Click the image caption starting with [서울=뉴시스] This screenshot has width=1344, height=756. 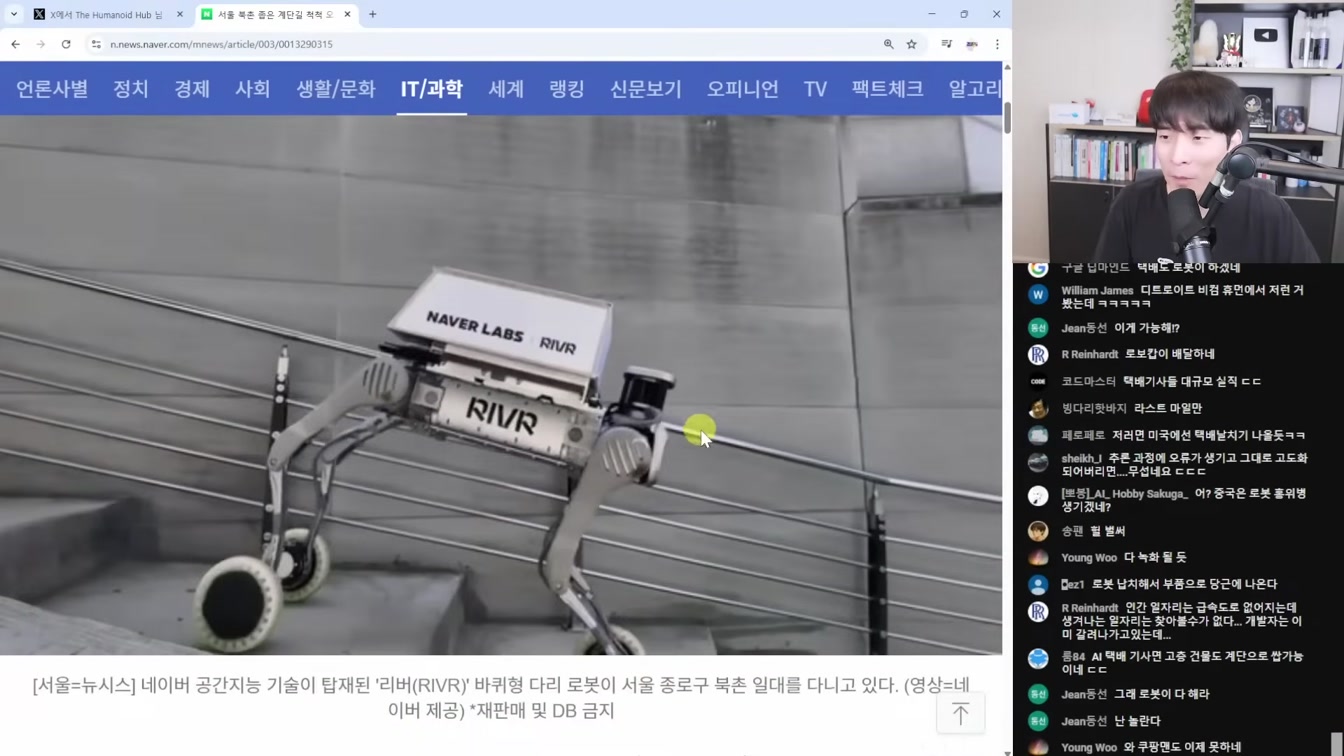pyautogui.click(x=501, y=698)
